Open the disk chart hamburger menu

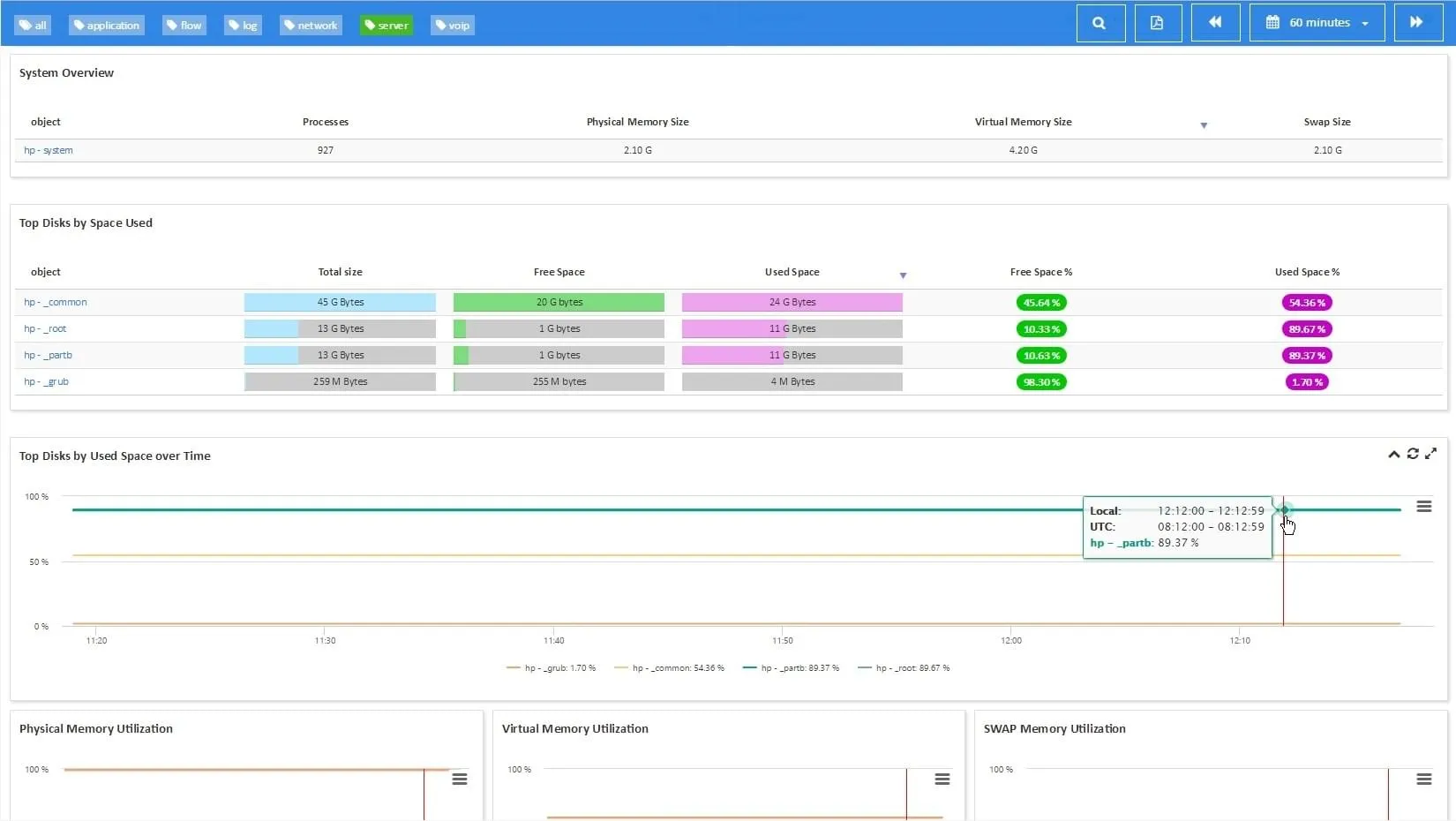point(1423,507)
